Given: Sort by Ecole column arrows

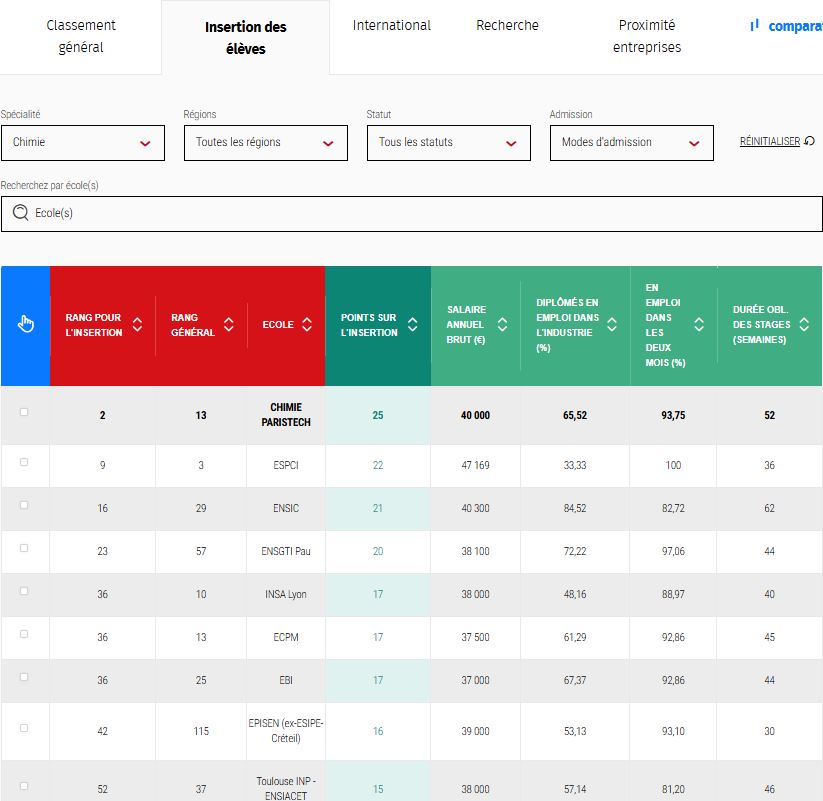Looking at the screenshot, I should point(307,325).
